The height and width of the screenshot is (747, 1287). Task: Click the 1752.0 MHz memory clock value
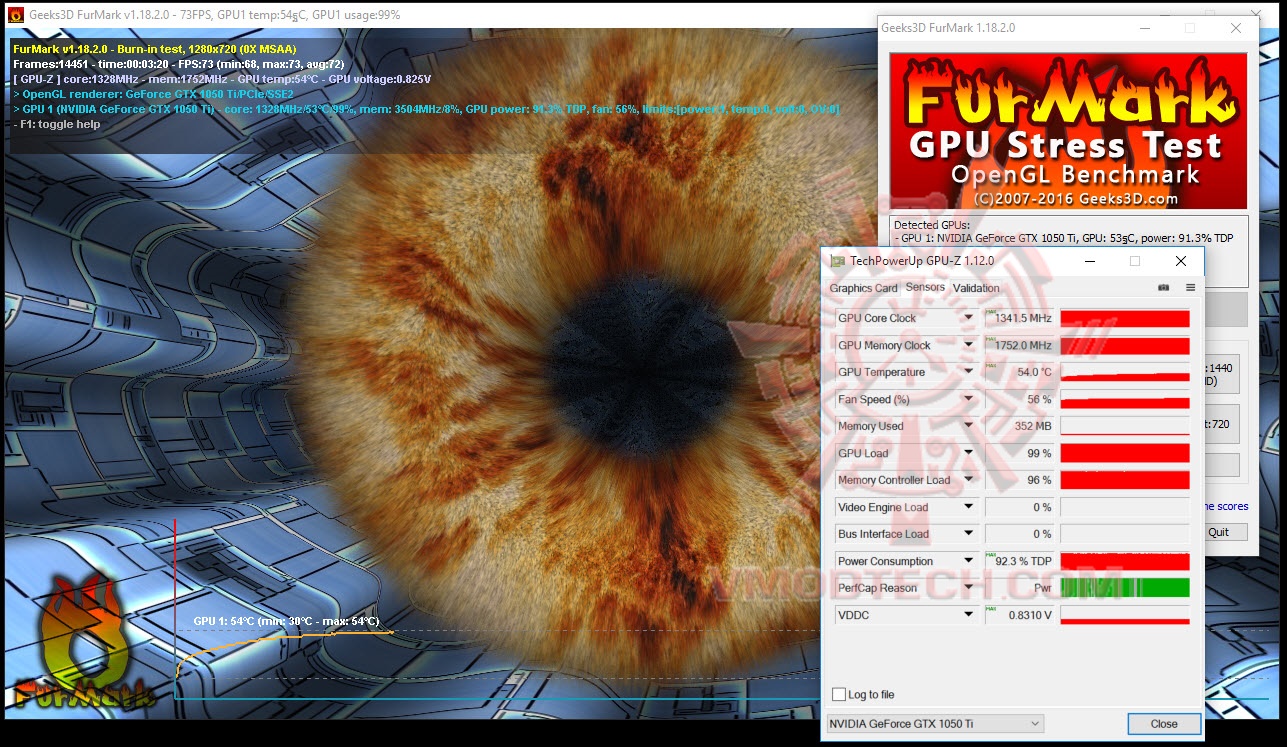click(1021, 345)
